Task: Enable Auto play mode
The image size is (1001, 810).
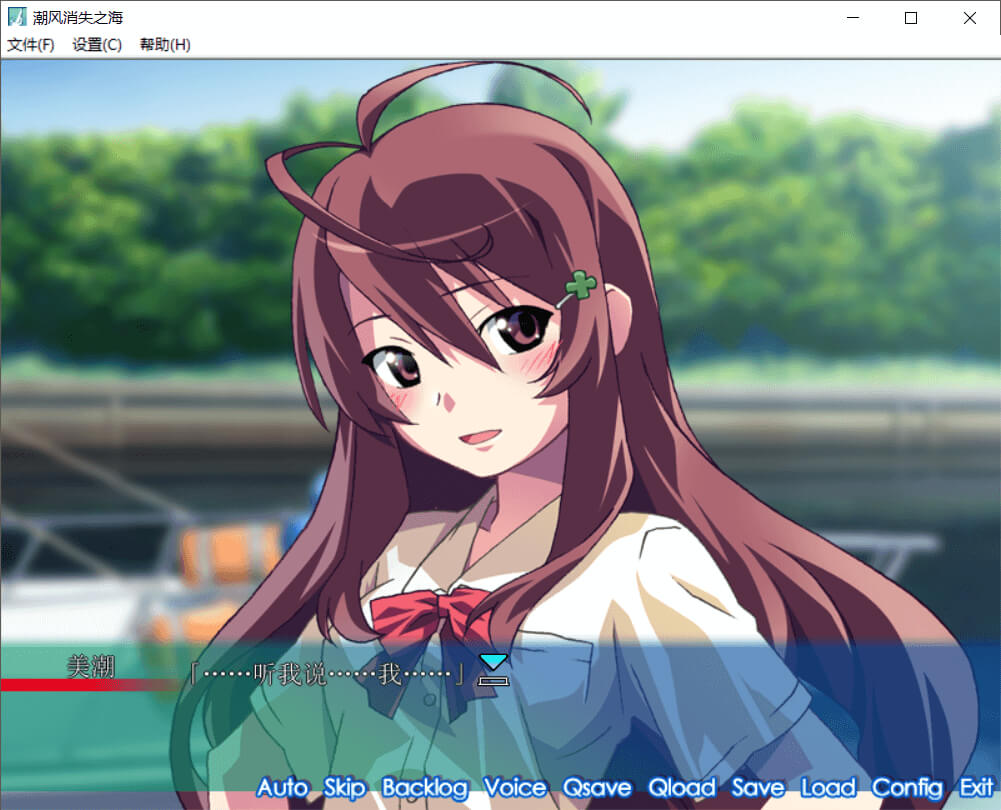Action: (x=283, y=787)
